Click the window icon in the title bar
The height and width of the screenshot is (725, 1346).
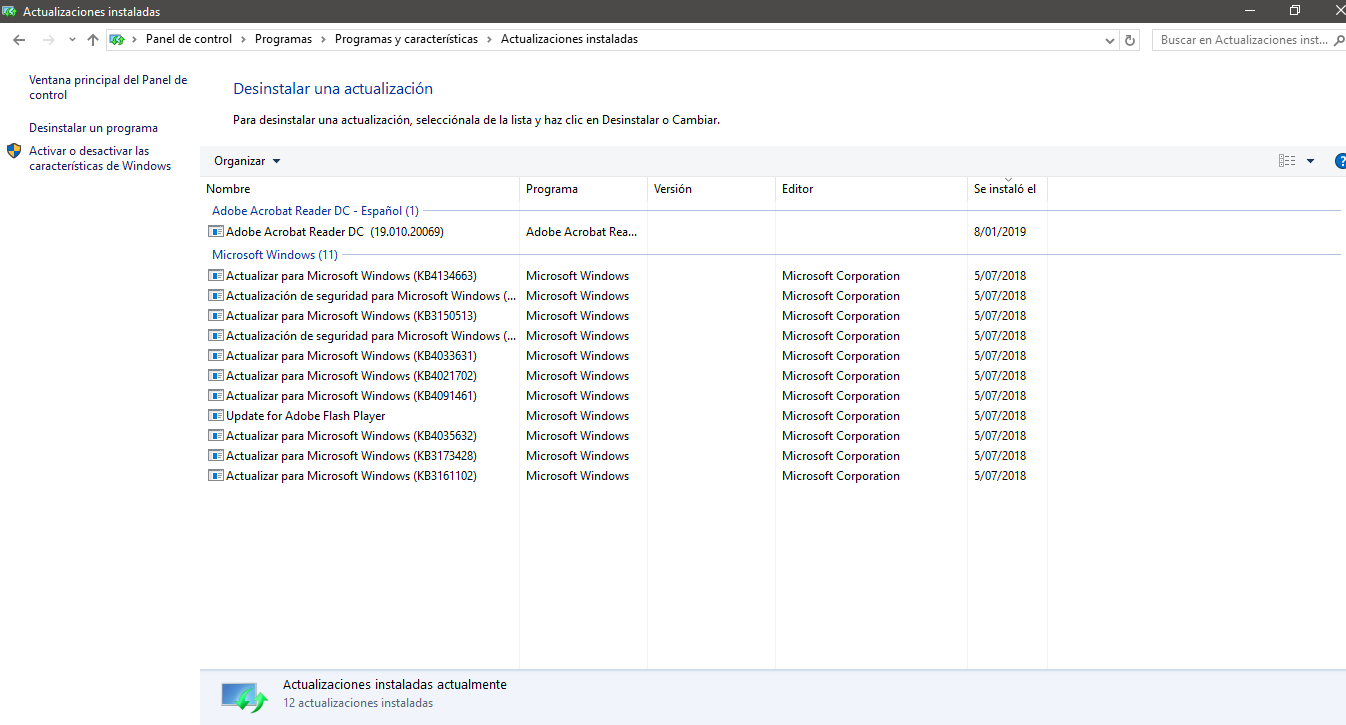coord(10,11)
